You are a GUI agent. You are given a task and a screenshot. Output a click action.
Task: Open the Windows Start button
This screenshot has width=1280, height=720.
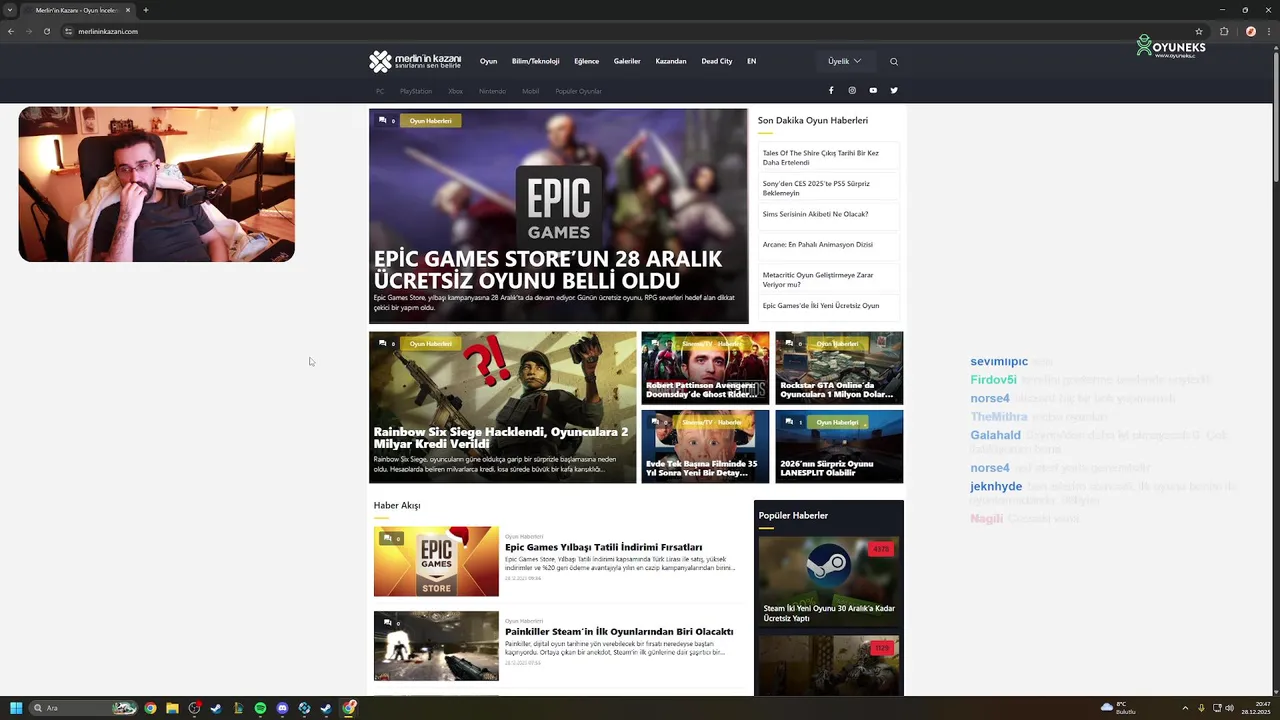point(16,708)
